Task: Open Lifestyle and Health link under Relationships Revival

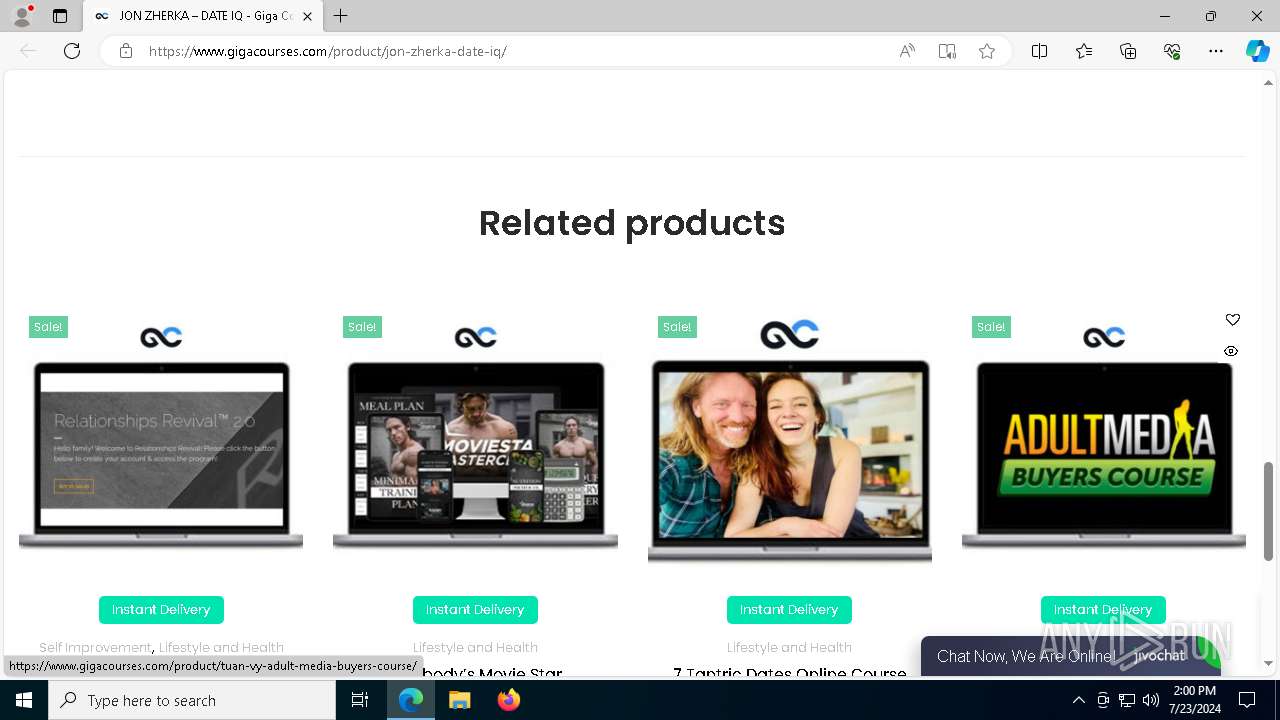Action: (221, 647)
